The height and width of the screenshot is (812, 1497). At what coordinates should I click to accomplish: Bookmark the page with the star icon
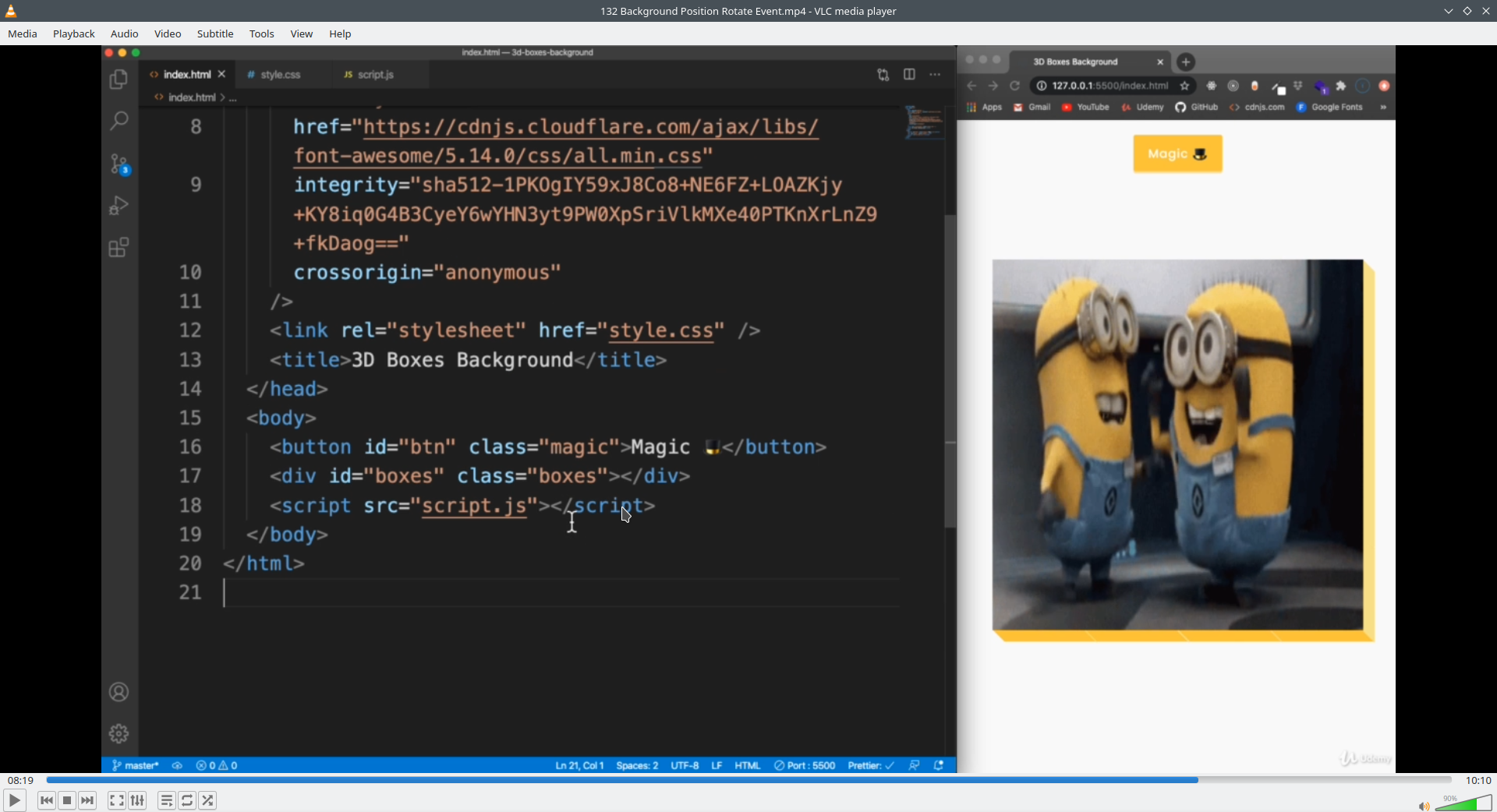click(x=1185, y=86)
